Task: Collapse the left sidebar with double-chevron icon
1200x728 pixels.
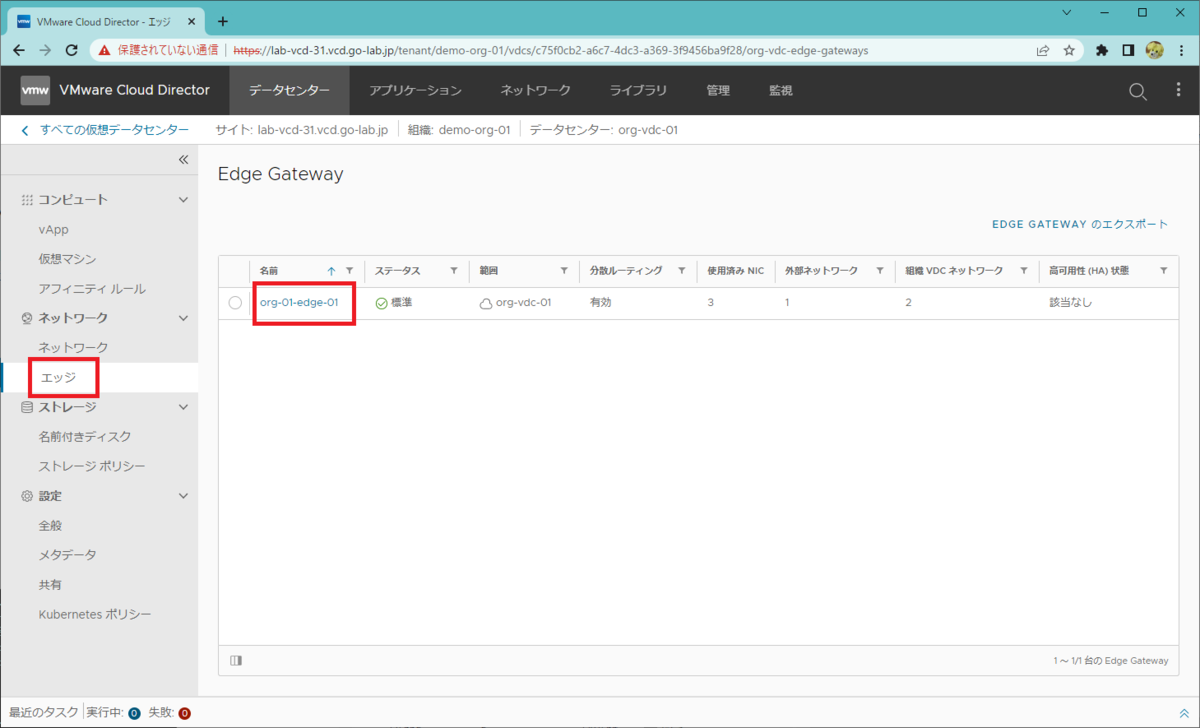Action: pos(183,160)
